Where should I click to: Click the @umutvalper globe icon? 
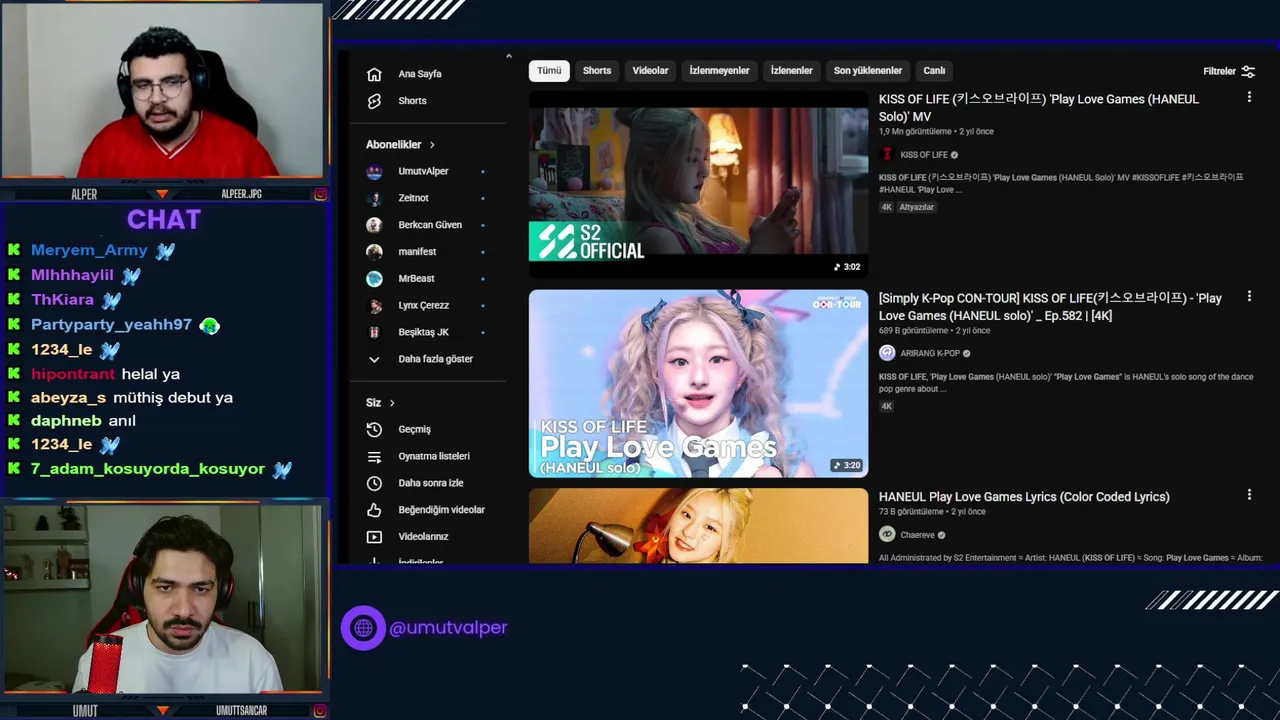click(363, 628)
